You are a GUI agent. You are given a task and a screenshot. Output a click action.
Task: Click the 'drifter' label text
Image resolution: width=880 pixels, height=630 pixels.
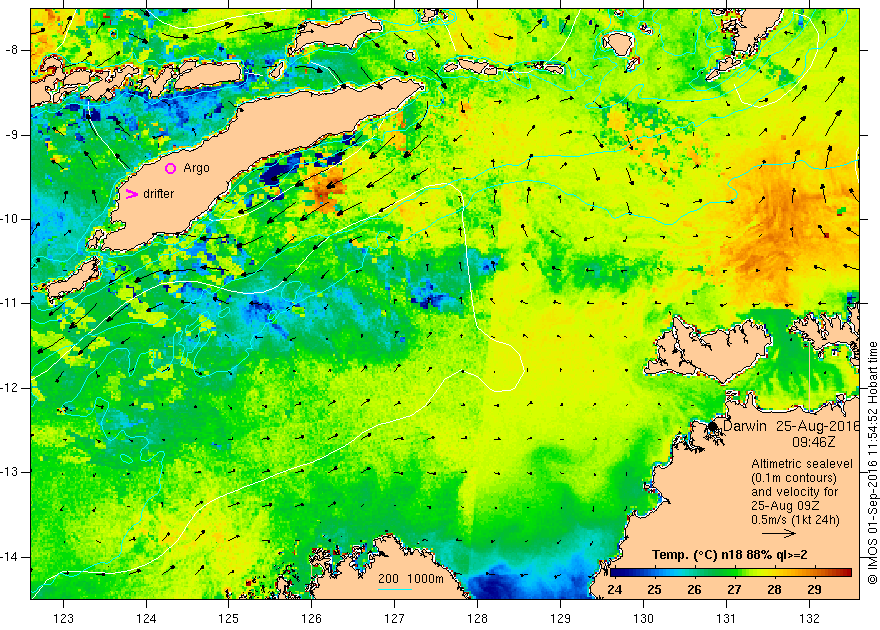[158, 194]
